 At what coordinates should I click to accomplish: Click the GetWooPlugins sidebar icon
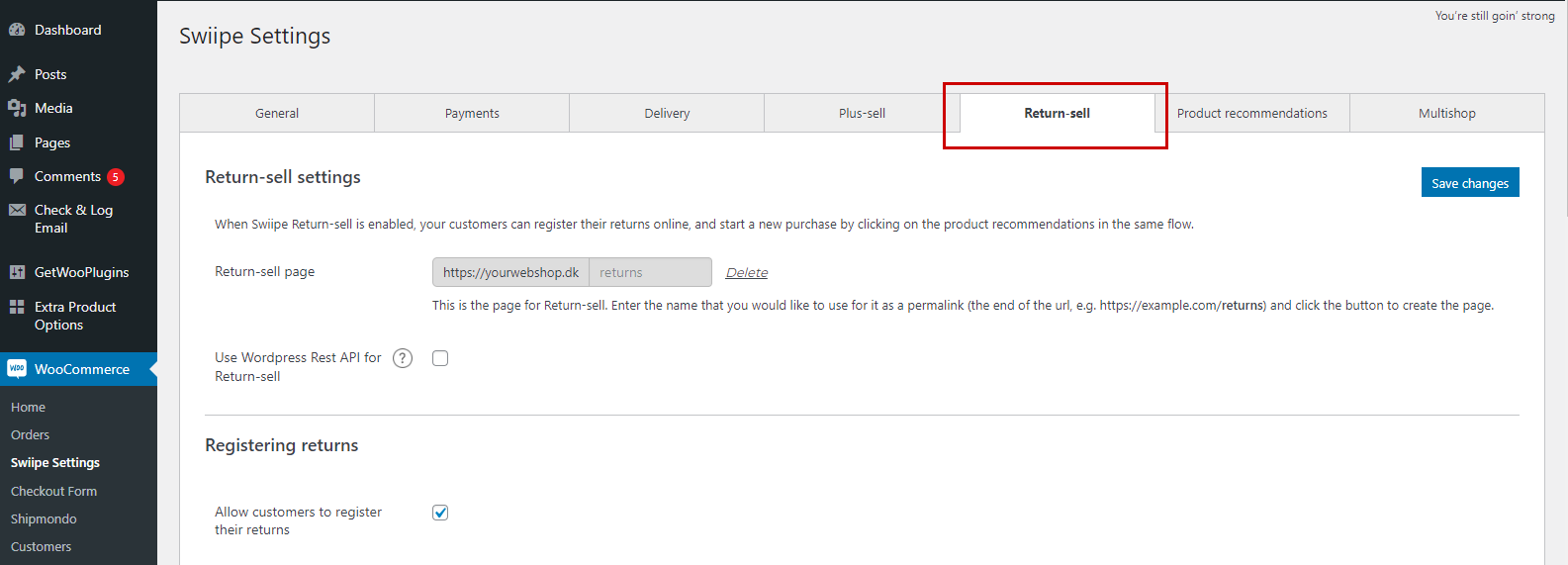click(x=17, y=272)
